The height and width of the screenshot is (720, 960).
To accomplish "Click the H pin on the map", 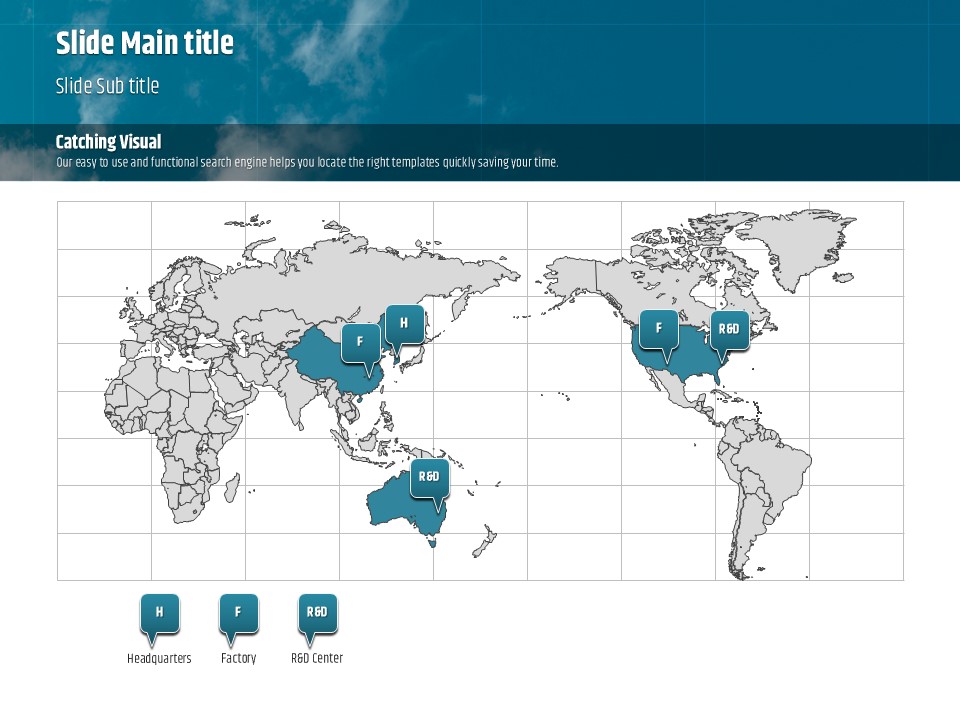I will click(404, 324).
